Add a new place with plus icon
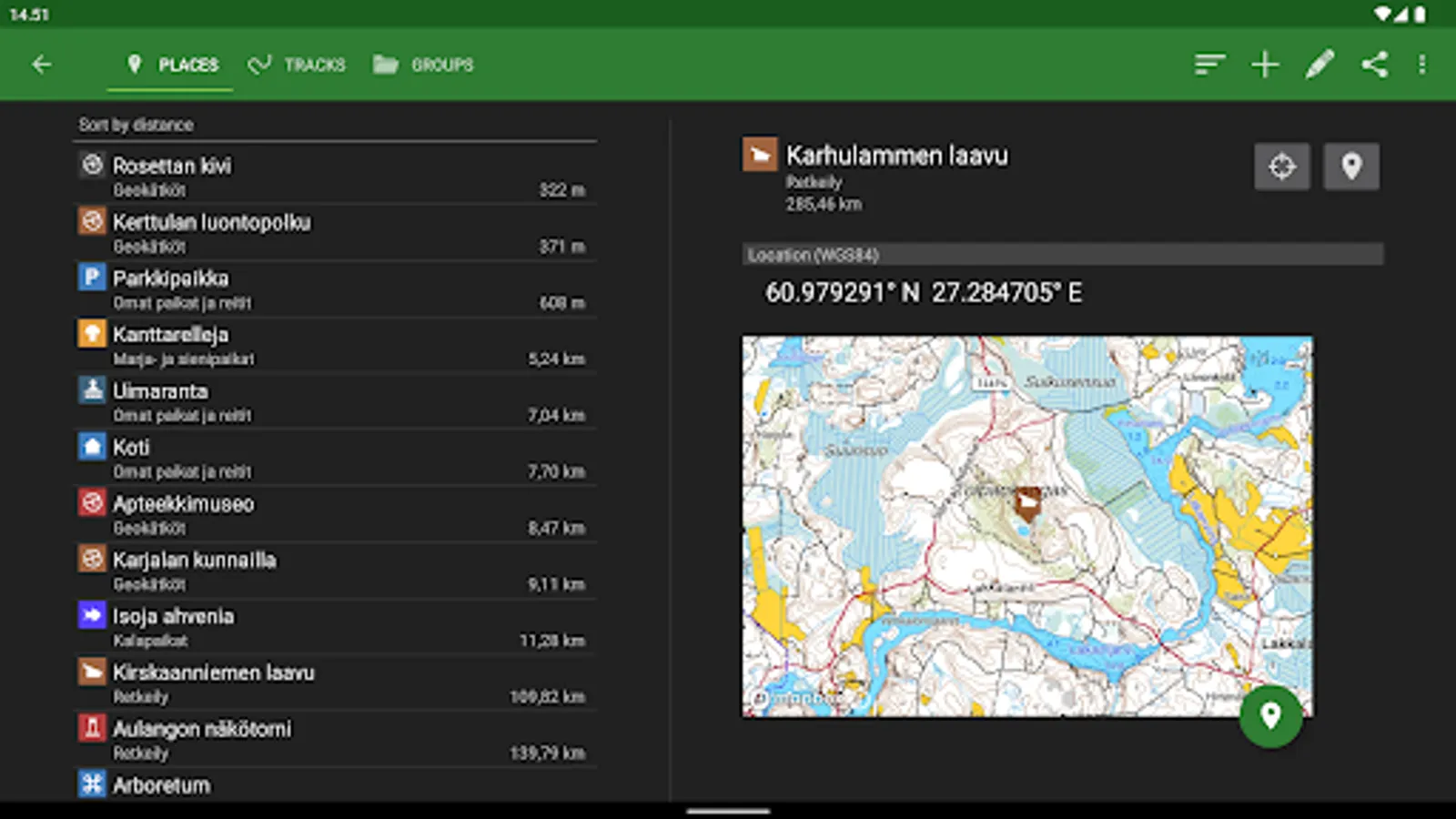 point(1265,65)
